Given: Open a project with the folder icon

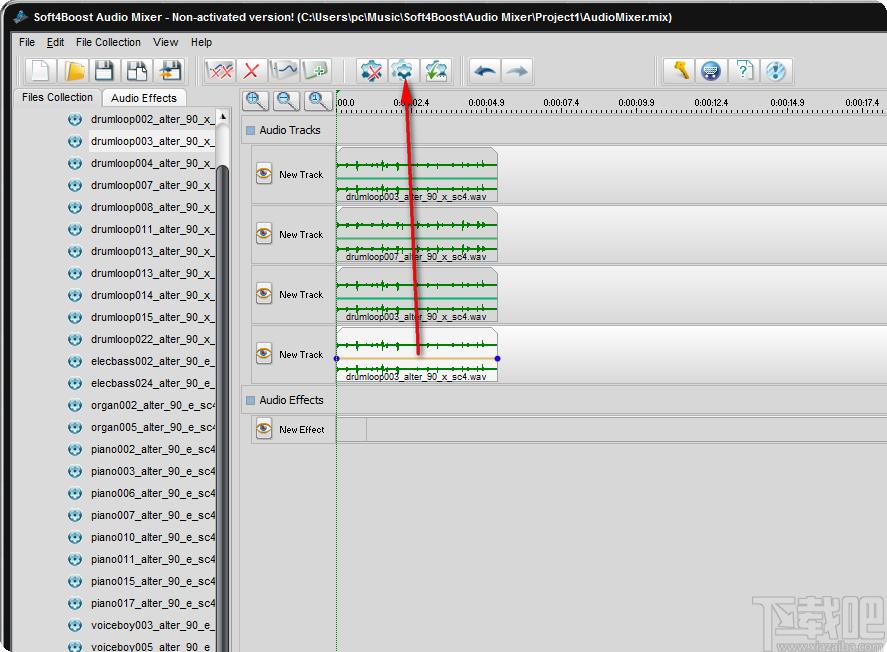Looking at the screenshot, I should pos(73,71).
